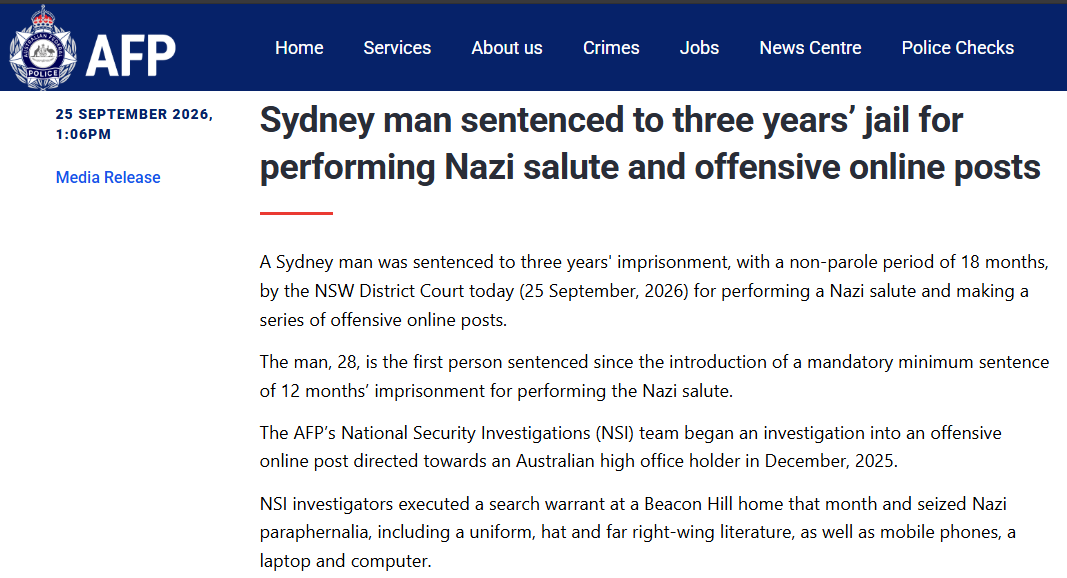This screenshot has width=1067, height=578.
Task: Click the article headline about Sydney man sentenced
Action: pos(650,144)
